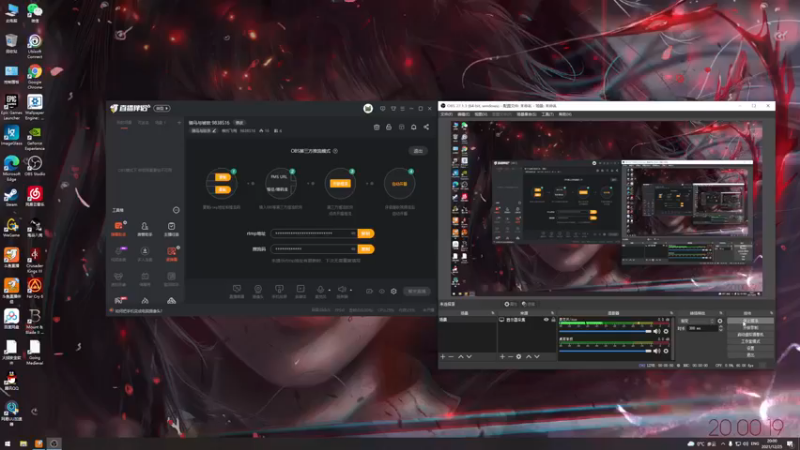Image resolution: width=800 pixels, height=450 pixels.
Task: Open Steam desktop shortcut
Action: [x=11, y=197]
